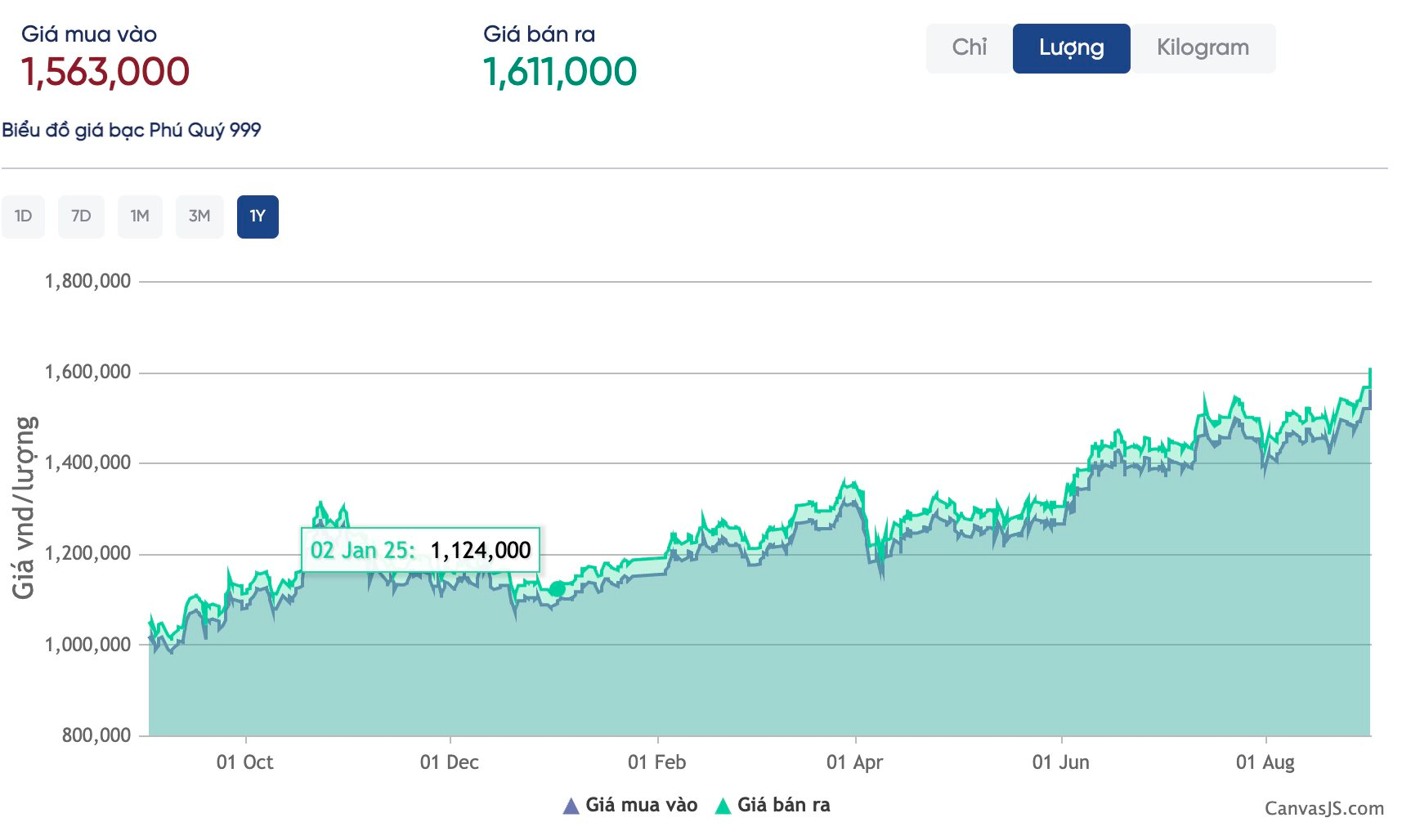Click the highlighted green data point marker
Screen dimensions: 1411x840
point(558,589)
